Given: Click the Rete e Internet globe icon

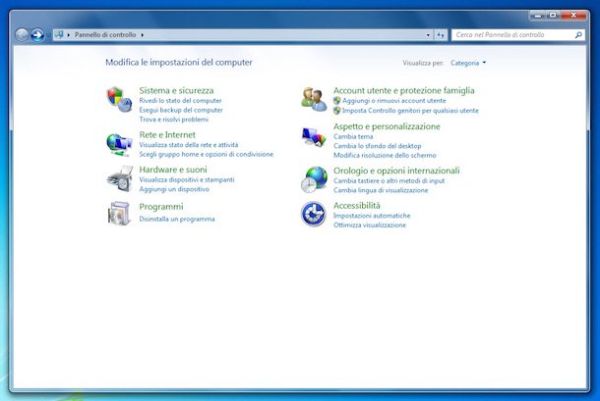Looking at the screenshot, I should [x=118, y=143].
